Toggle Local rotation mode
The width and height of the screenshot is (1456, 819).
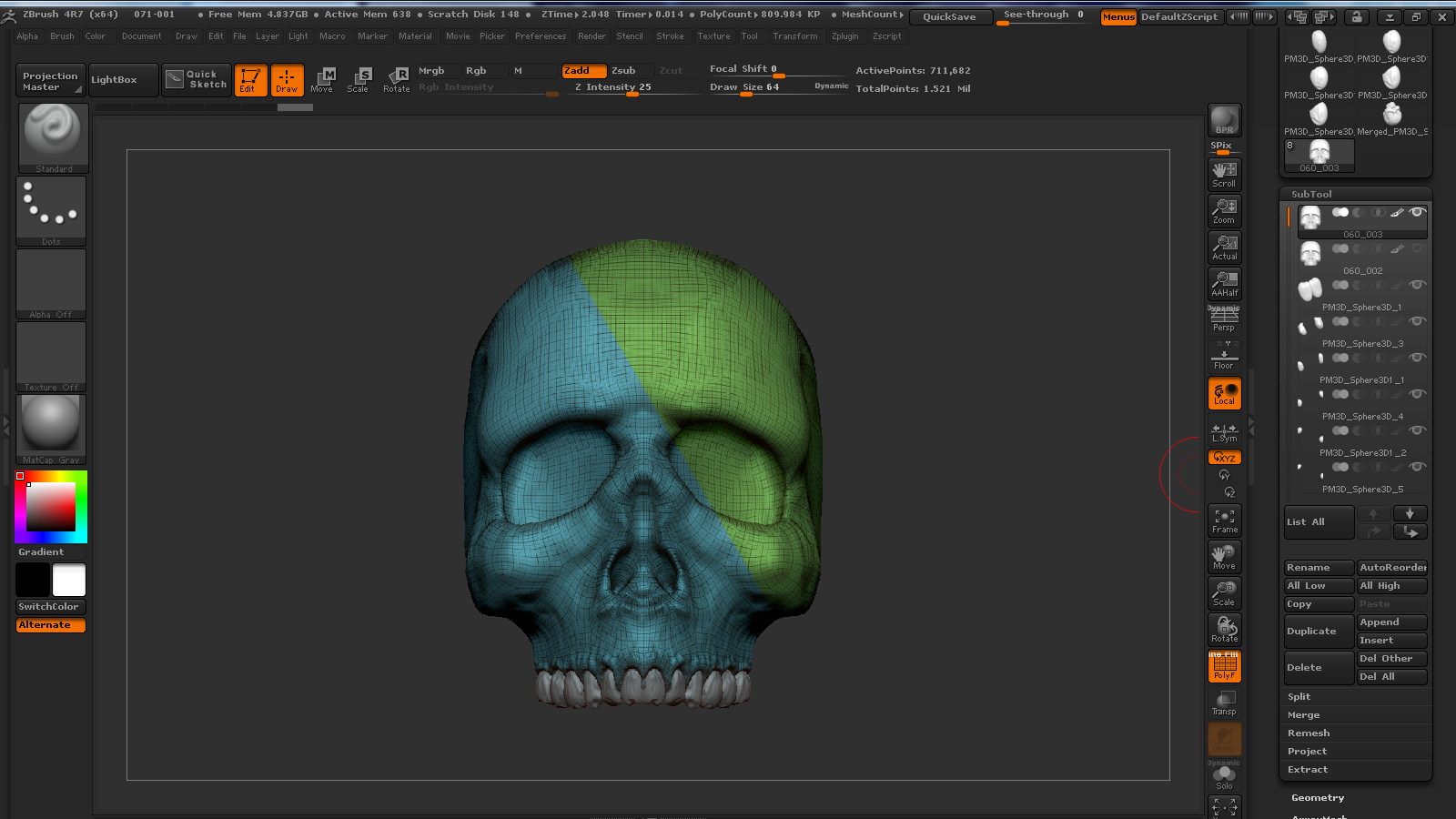(x=1225, y=393)
